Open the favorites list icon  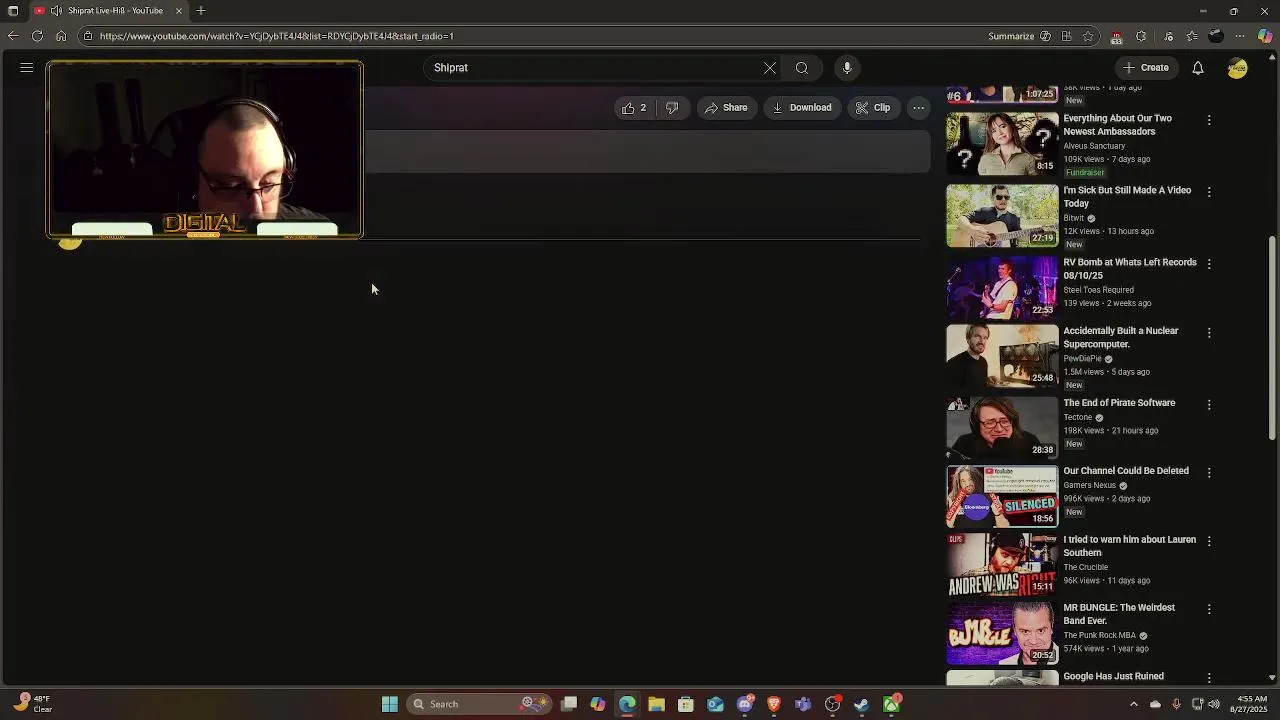pyautogui.click(x=1192, y=36)
